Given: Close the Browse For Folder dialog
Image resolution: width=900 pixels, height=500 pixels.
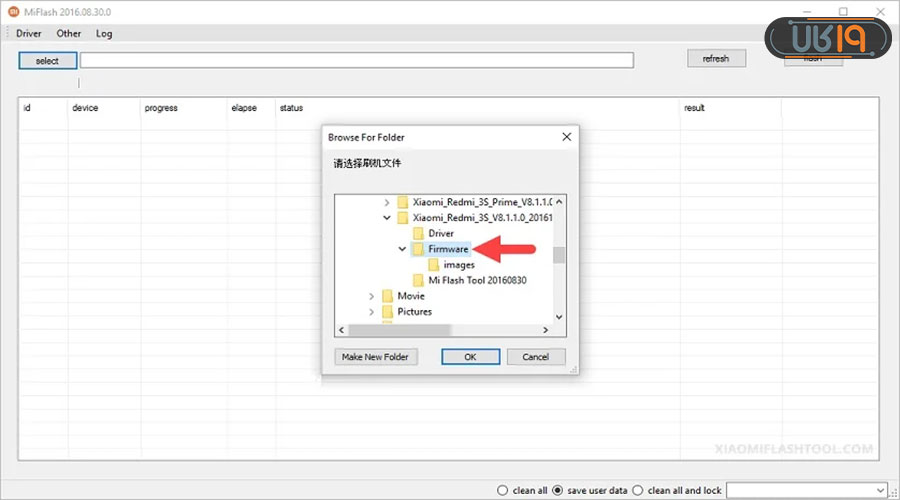Looking at the screenshot, I should [566, 137].
